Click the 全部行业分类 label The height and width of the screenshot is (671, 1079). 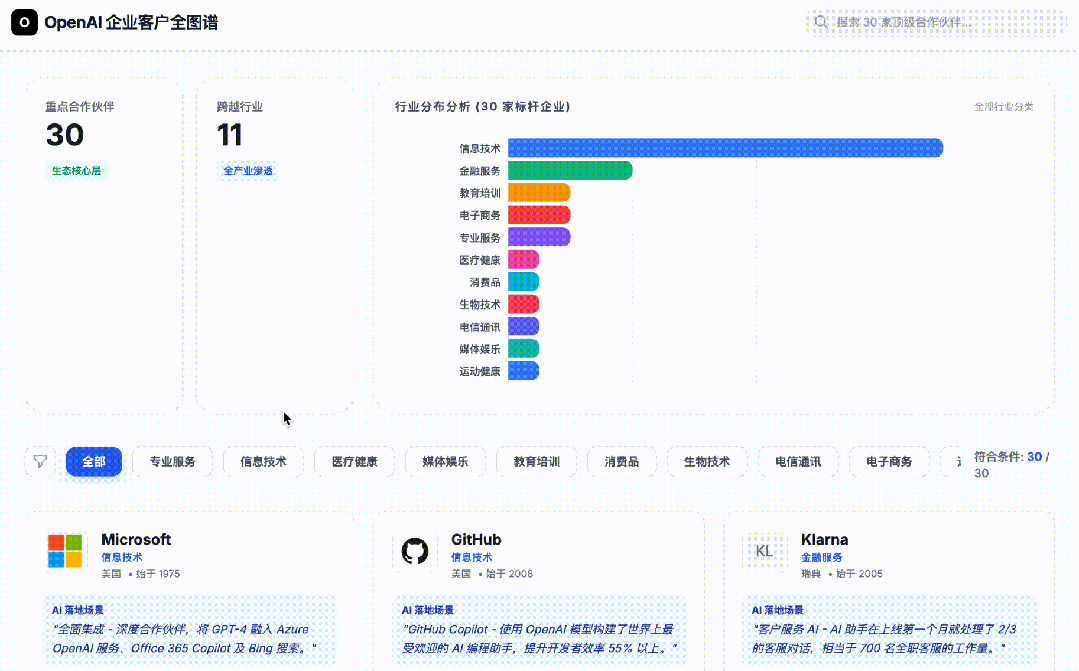1004,107
